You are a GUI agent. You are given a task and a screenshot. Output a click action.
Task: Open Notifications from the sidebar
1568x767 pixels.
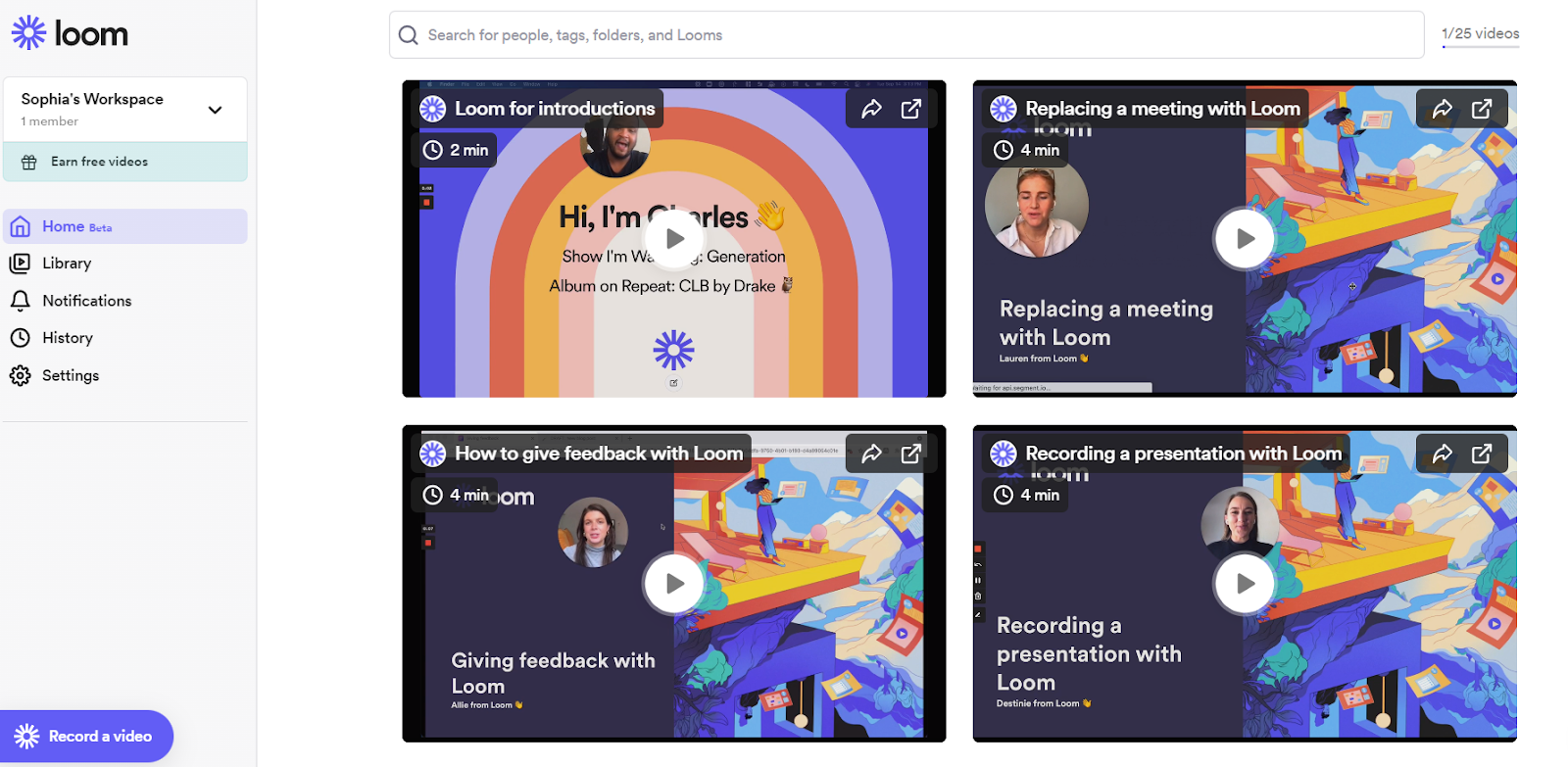86,301
